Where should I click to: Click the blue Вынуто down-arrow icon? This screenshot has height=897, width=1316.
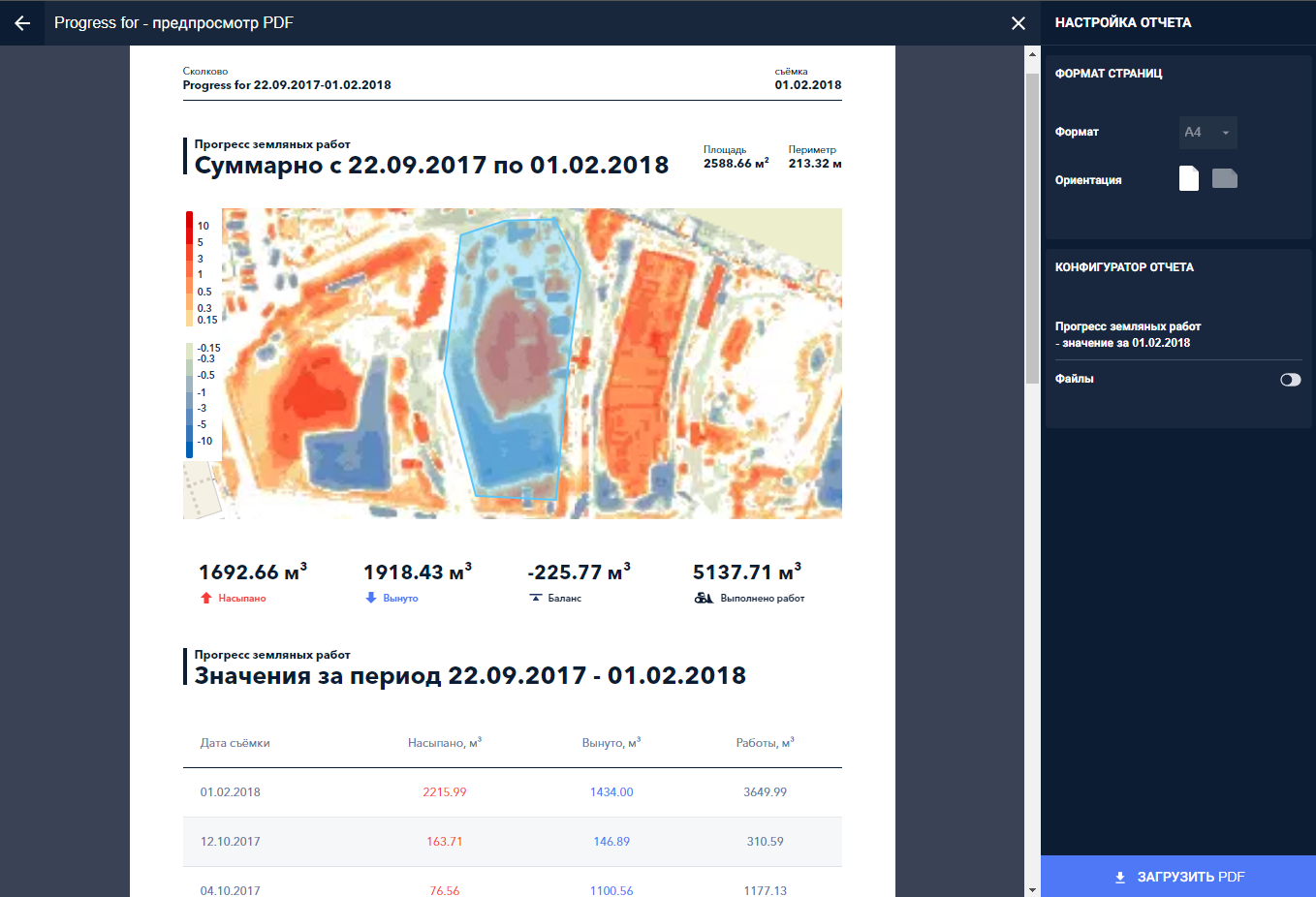pyautogui.click(x=370, y=599)
